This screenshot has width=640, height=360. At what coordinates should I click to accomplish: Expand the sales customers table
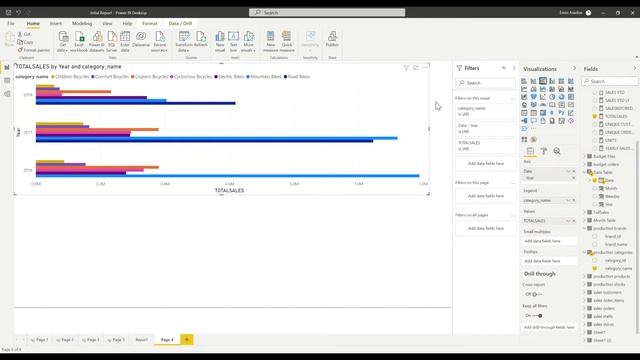[584, 292]
